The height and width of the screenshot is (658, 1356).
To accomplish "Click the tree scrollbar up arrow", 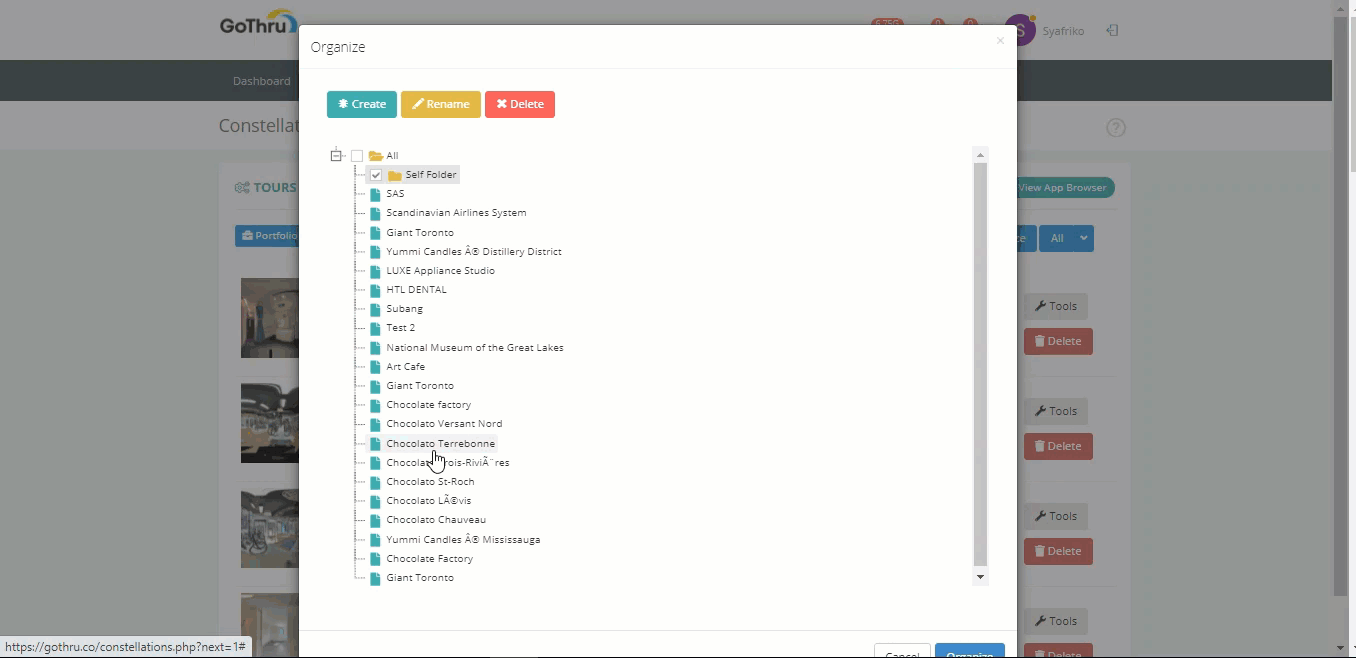I will pos(980,155).
